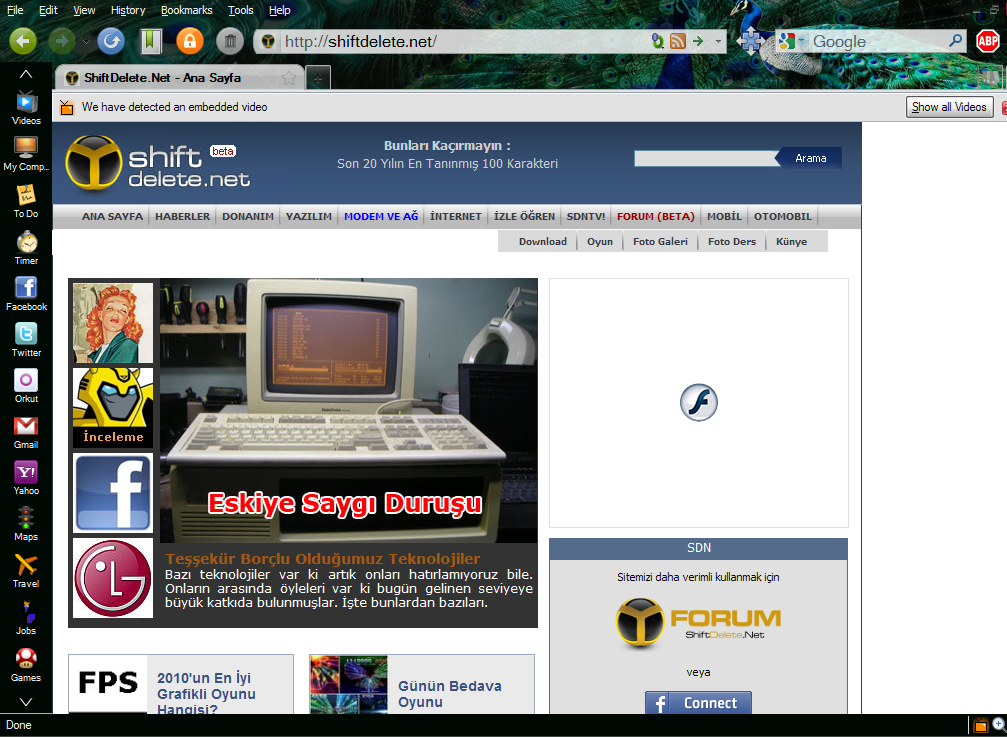The height and width of the screenshot is (737, 1007).
Task: Open Jobs from the sidebar
Action: click(x=26, y=618)
